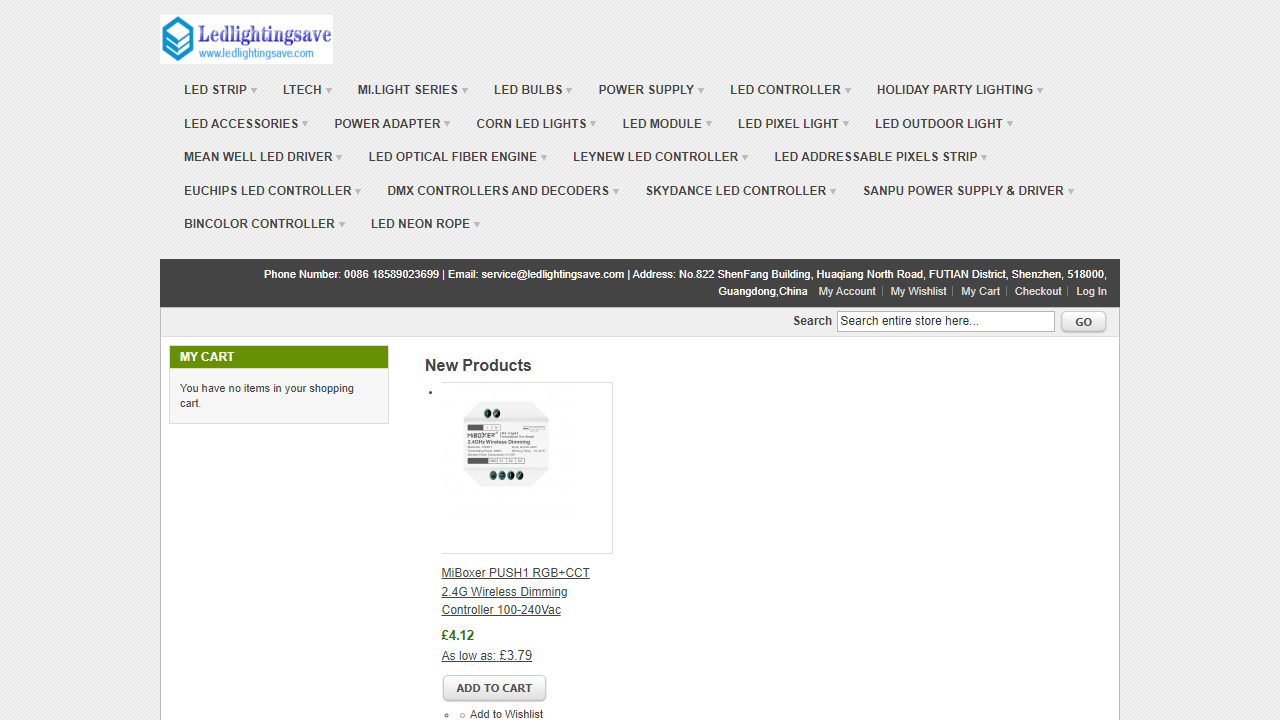
Task: Click the New Products heading
Action: coord(478,365)
